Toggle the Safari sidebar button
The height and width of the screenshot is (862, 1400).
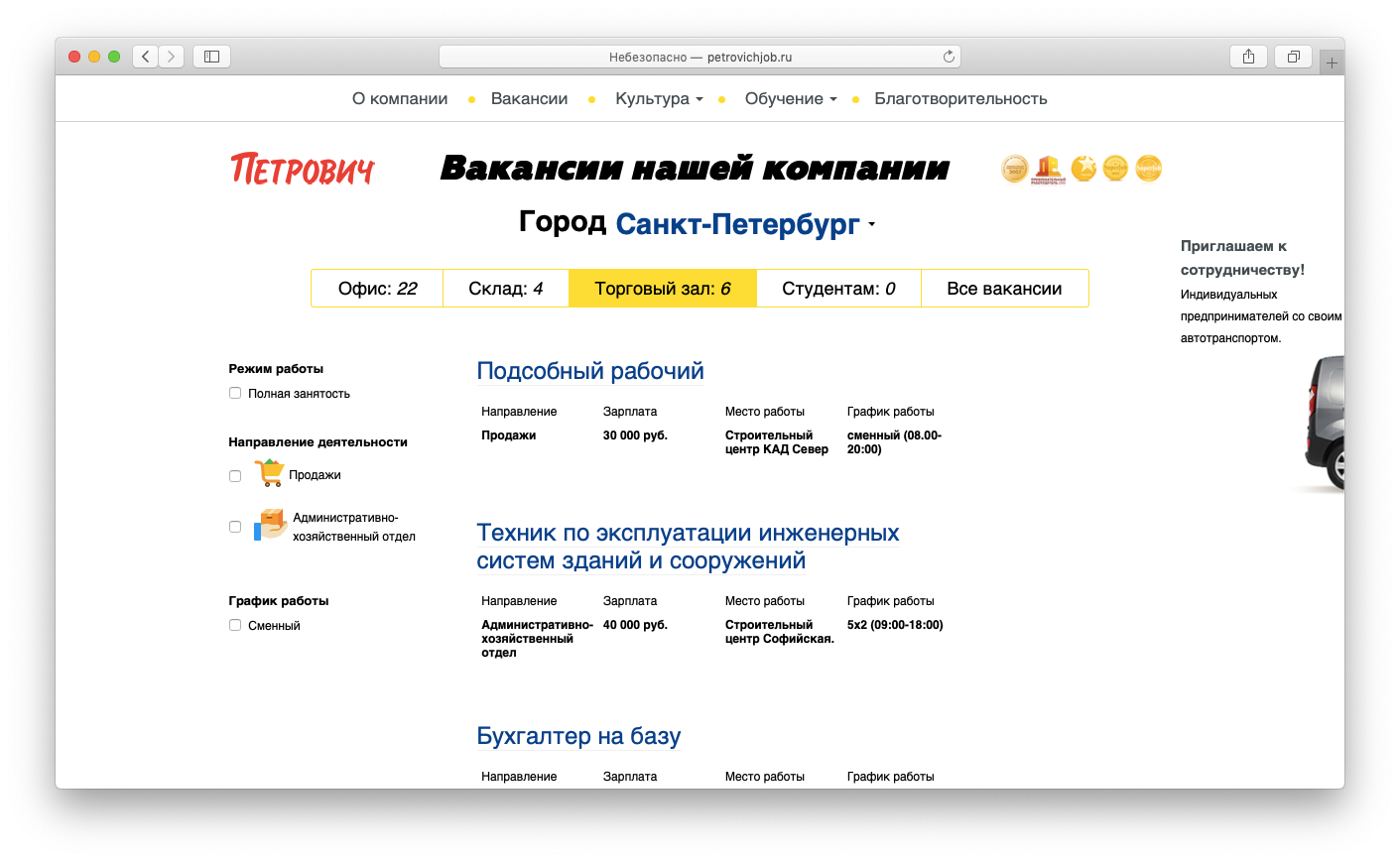[211, 57]
